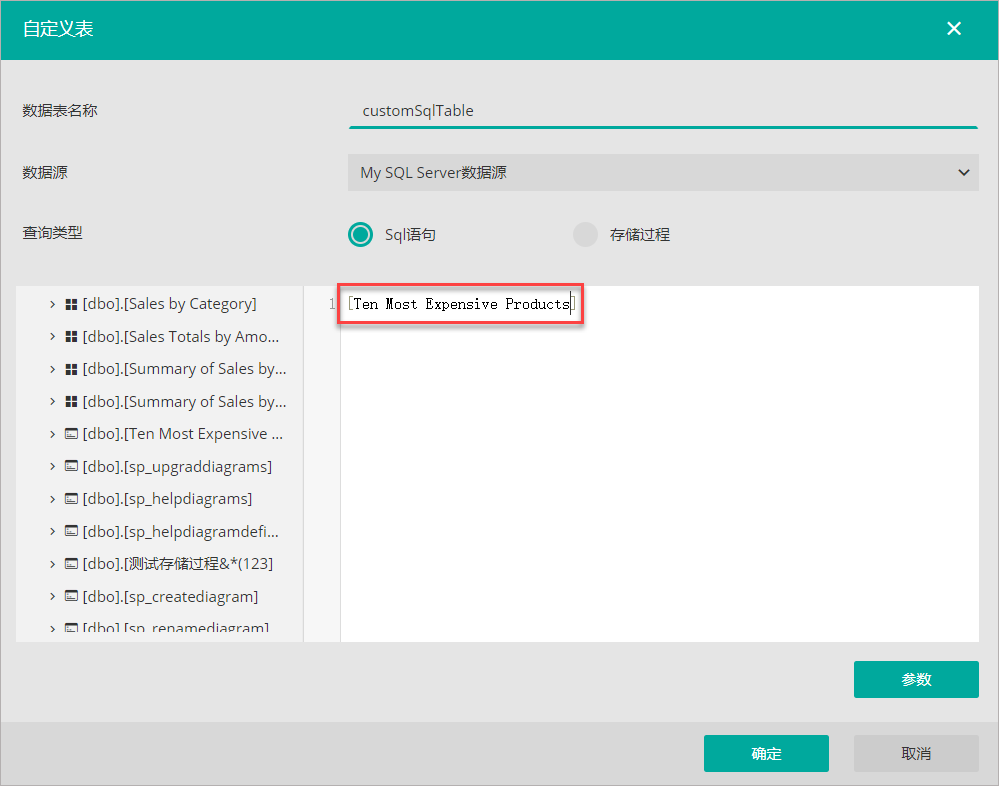The width and height of the screenshot is (999, 786).
Task: Expand the [dbo].[Sales by Category] tree node
Action: click(x=52, y=304)
